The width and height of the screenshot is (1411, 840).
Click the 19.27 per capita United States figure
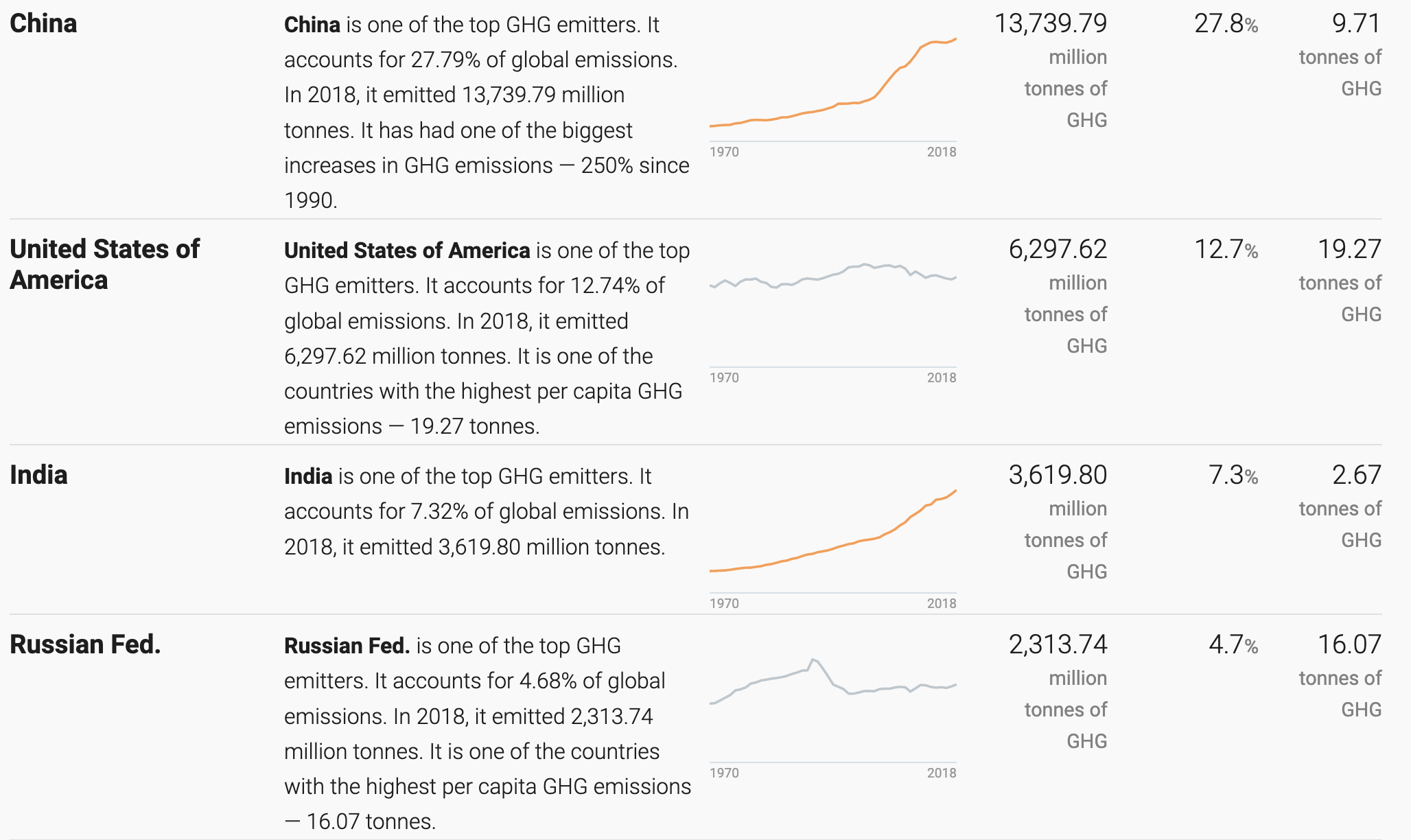pyautogui.click(x=1349, y=250)
